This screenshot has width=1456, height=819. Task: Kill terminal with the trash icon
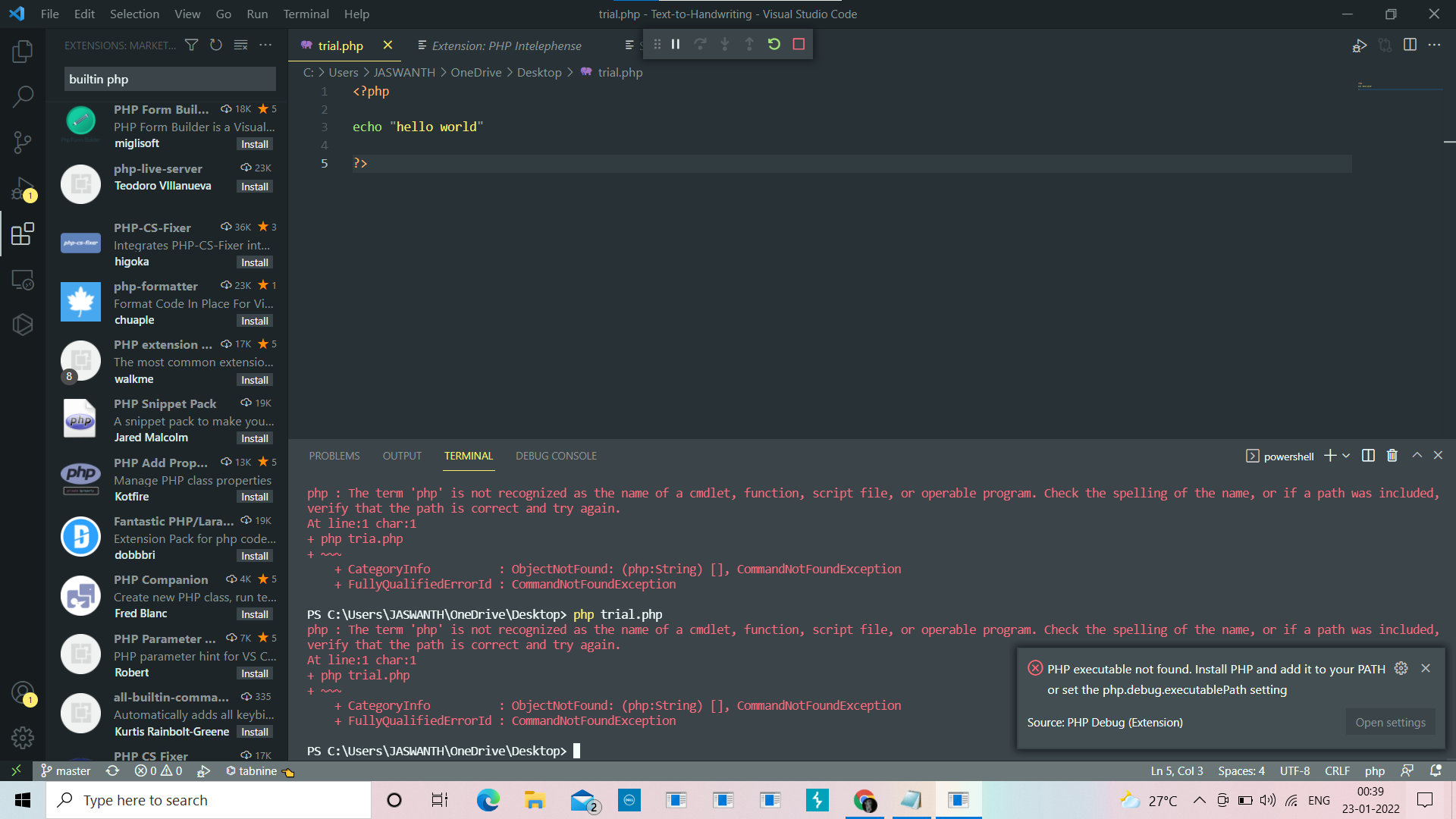1392,456
